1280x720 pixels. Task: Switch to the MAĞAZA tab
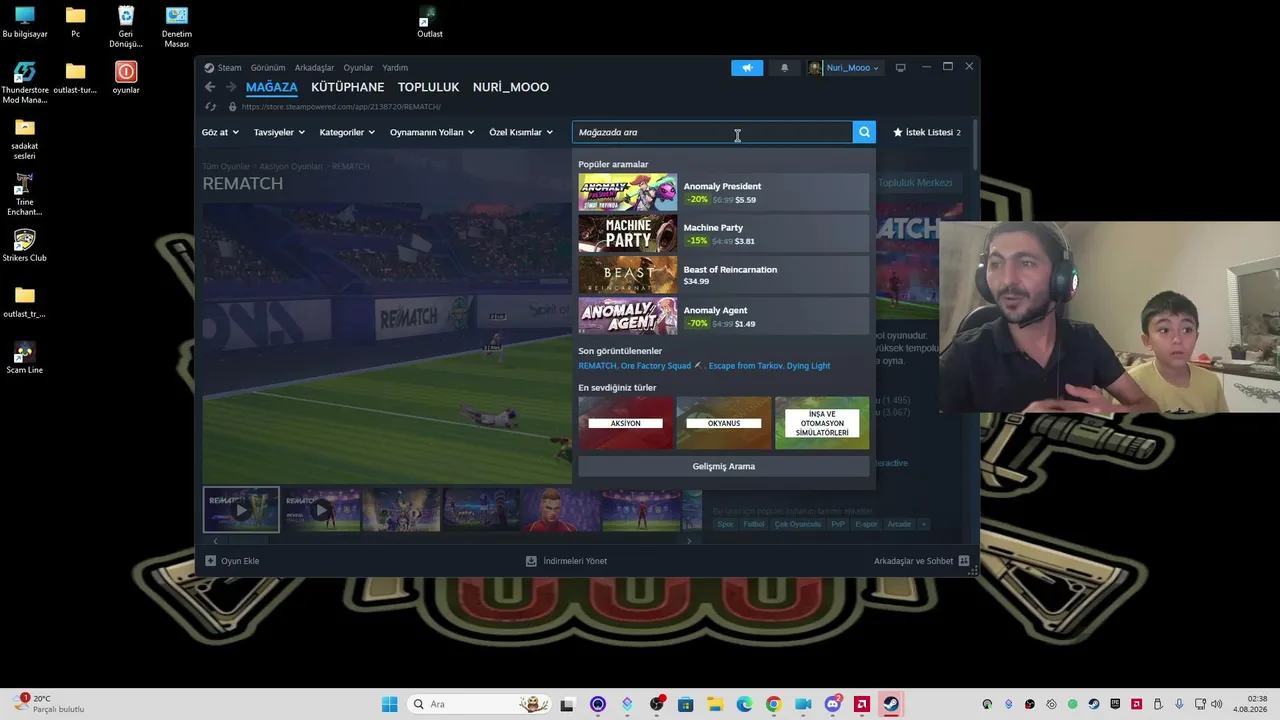click(272, 87)
